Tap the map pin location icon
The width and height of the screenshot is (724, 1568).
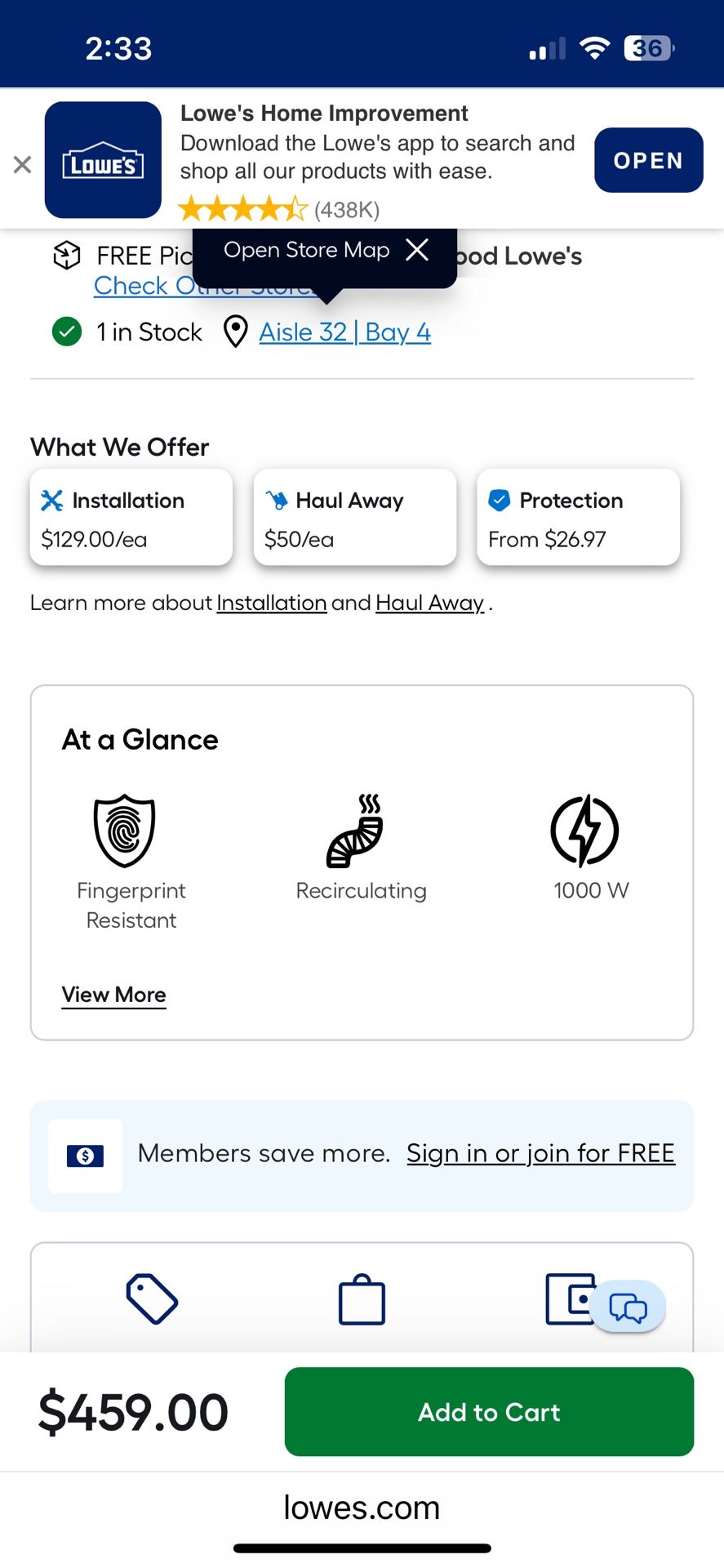[x=236, y=332]
